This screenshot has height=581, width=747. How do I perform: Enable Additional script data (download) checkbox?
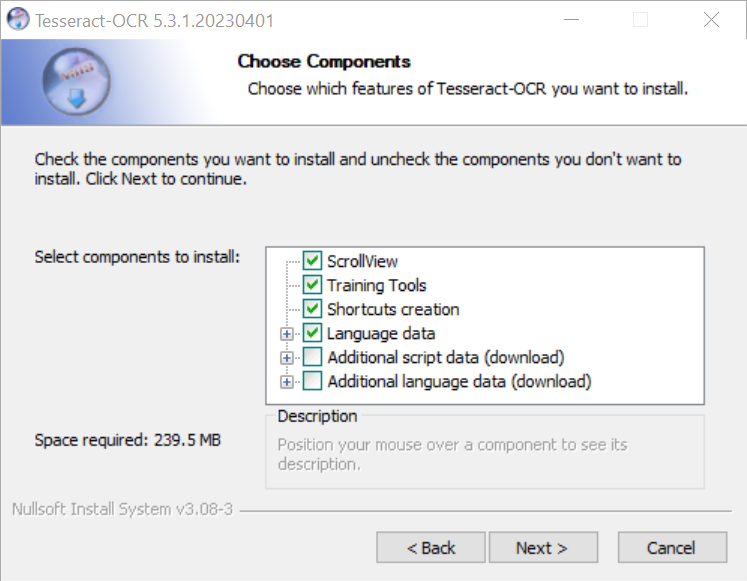312,357
